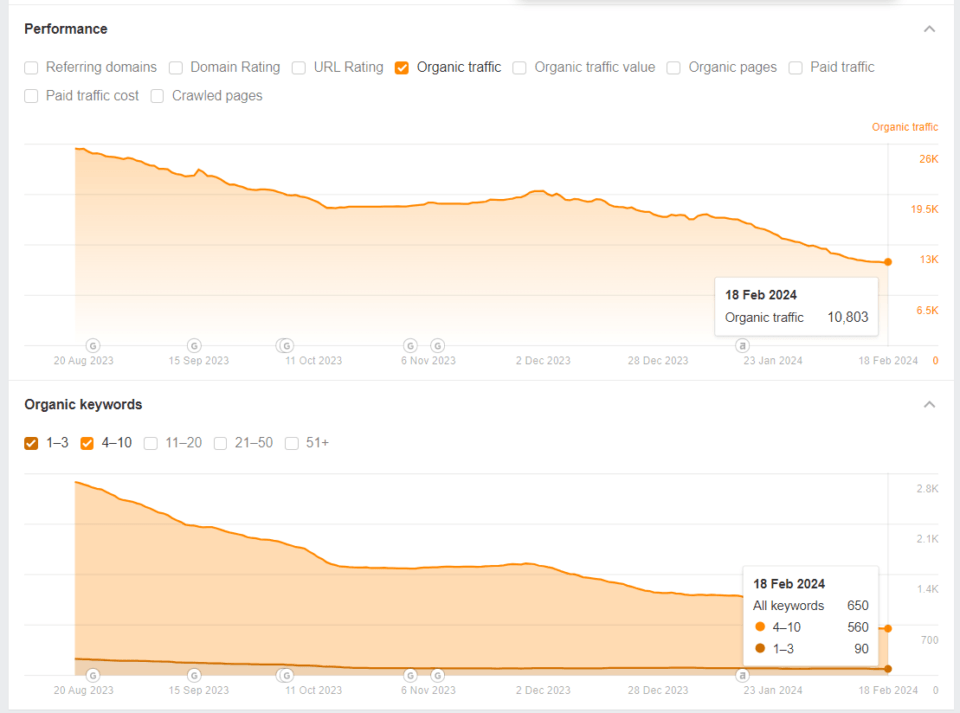Click the 2 Dec 2023 date label in Performance chart
The image size is (960, 713).
click(543, 360)
